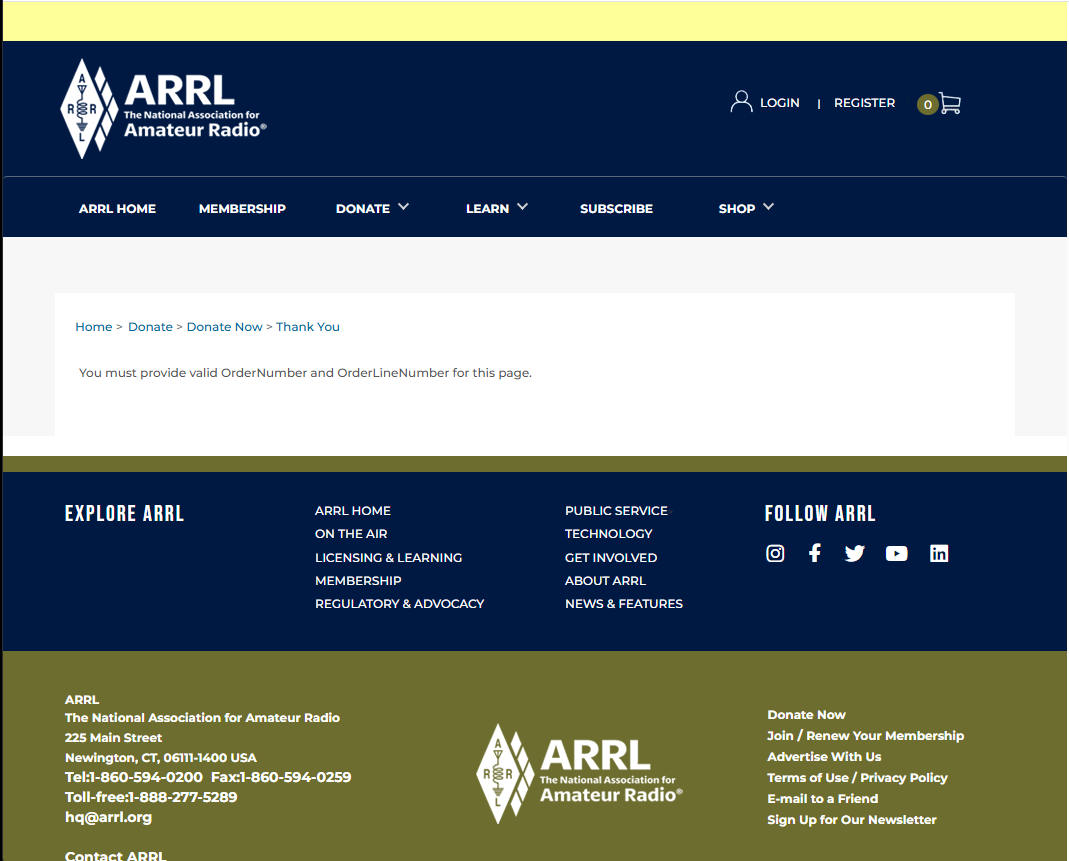Click the EXPLORE ARRL heading
Image resolution: width=1069 pixels, height=861 pixels.
[x=124, y=513]
